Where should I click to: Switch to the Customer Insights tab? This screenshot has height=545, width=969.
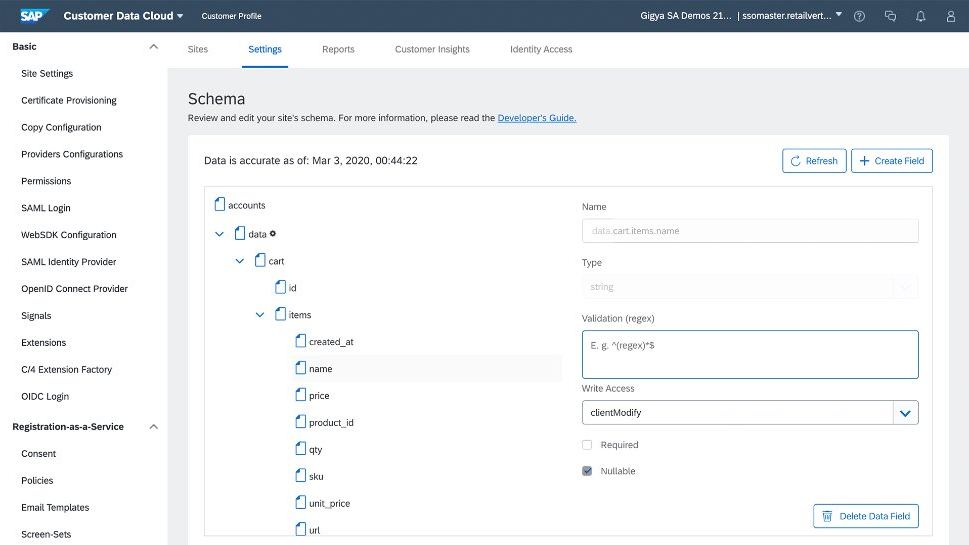coord(432,49)
